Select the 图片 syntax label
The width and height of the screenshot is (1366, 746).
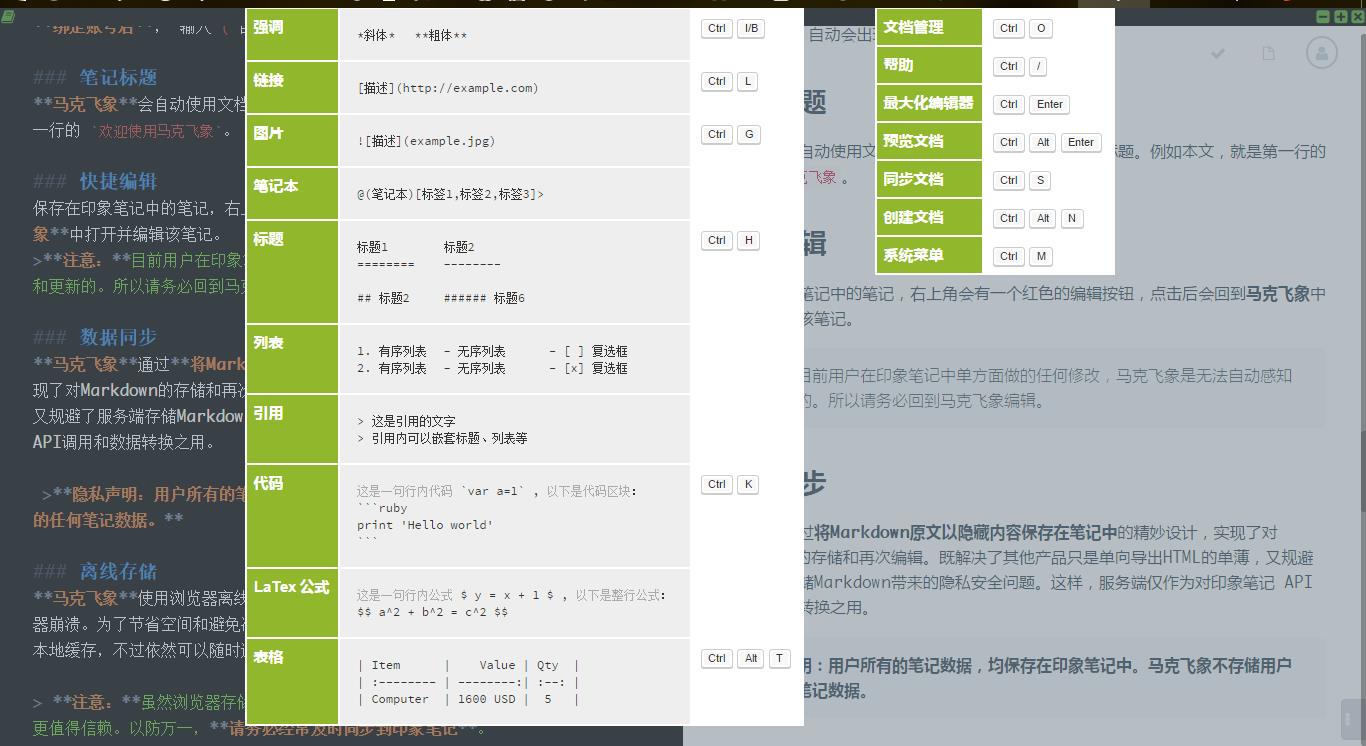point(268,134)
